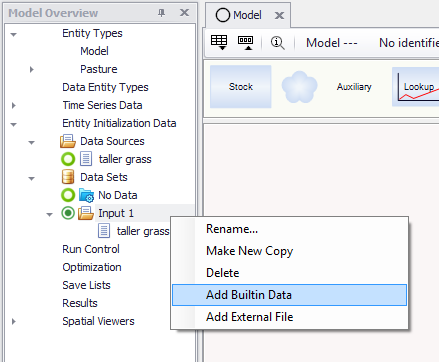Choose Make New Copy from context menu
The width and height of the screenshot is (439, 362).
pyautogui.click(x=289, y=251)
